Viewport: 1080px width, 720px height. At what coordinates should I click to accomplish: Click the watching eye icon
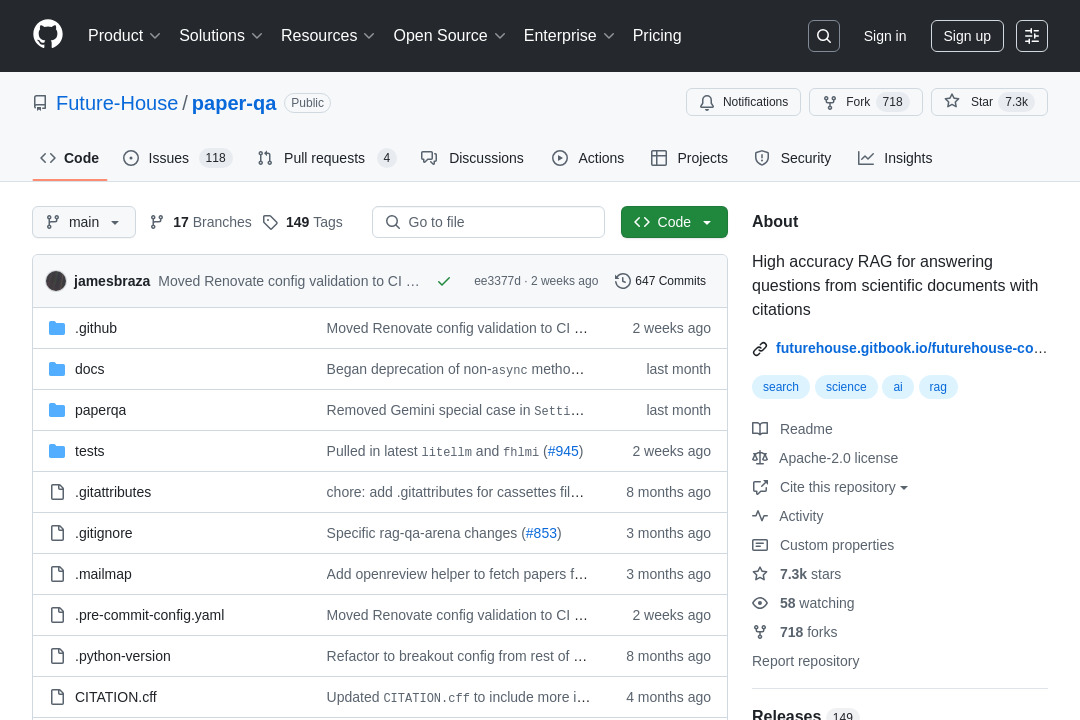click(760, 603)
